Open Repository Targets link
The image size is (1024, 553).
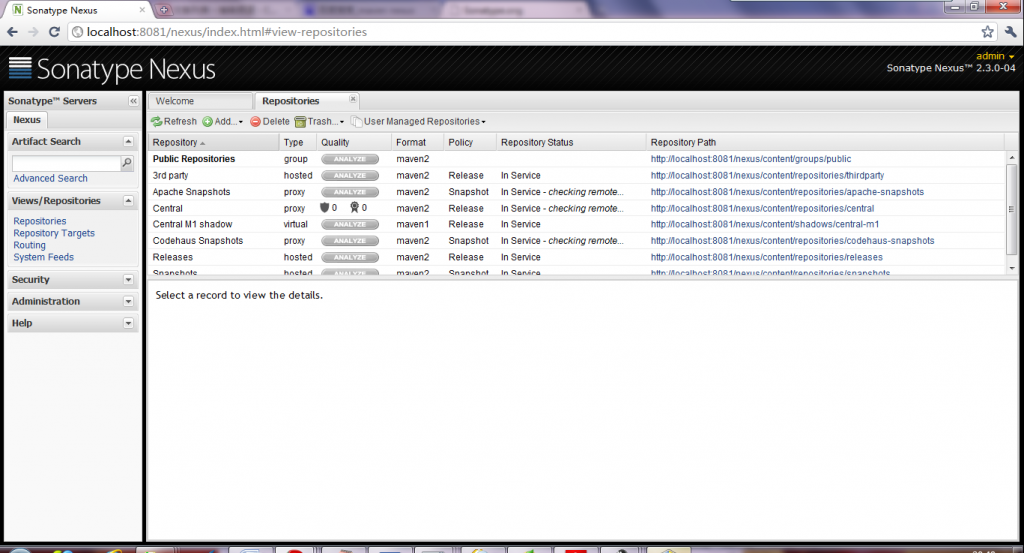pyautogui.click(x=54, y=233)
